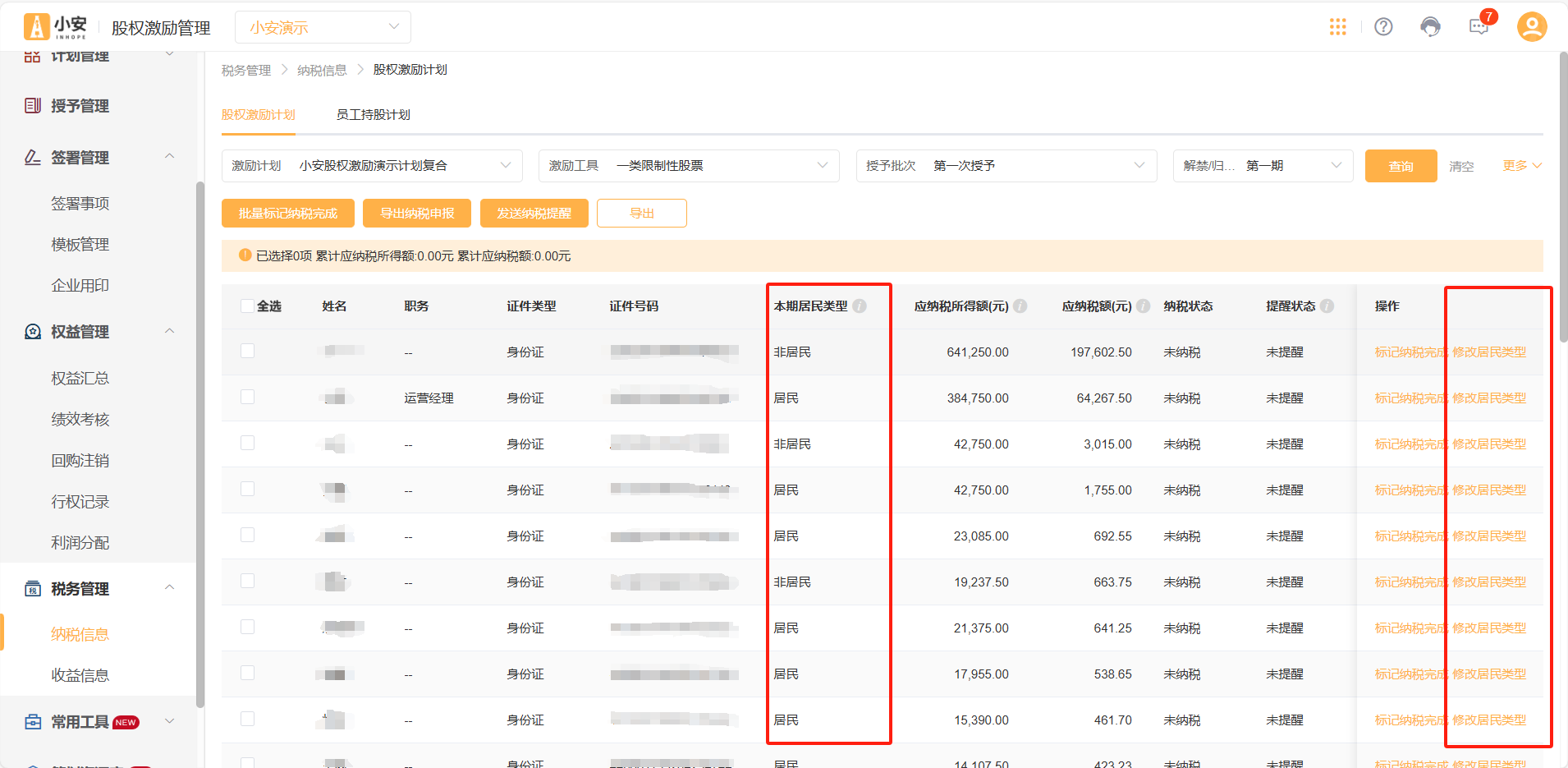
Task: Click the 小安 logo icon
Action: click(36, 27)
